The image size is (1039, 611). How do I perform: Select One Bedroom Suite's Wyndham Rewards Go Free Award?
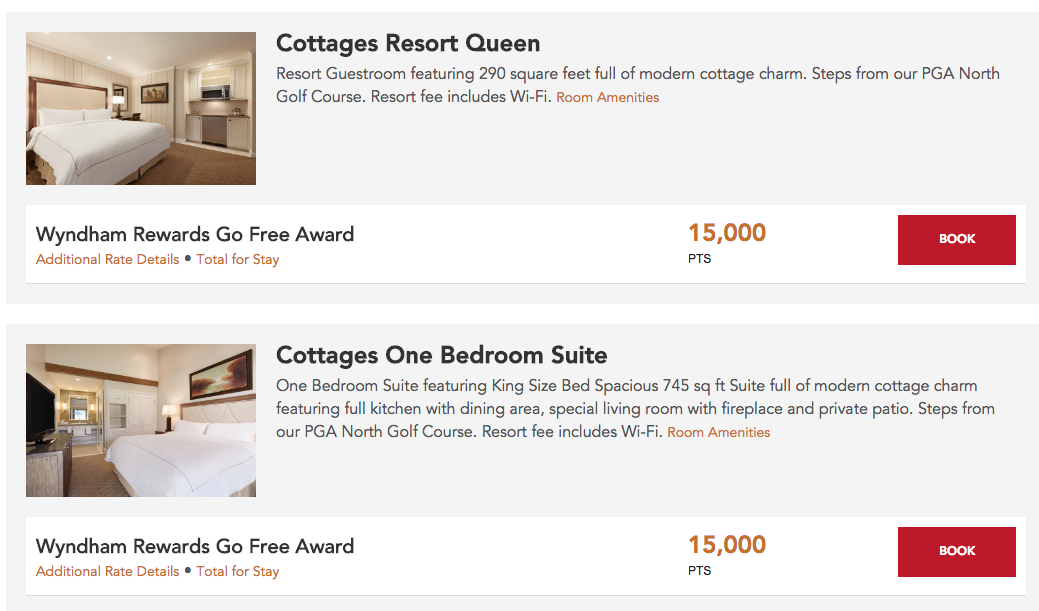pyautogui.click(x=195, y=547)
